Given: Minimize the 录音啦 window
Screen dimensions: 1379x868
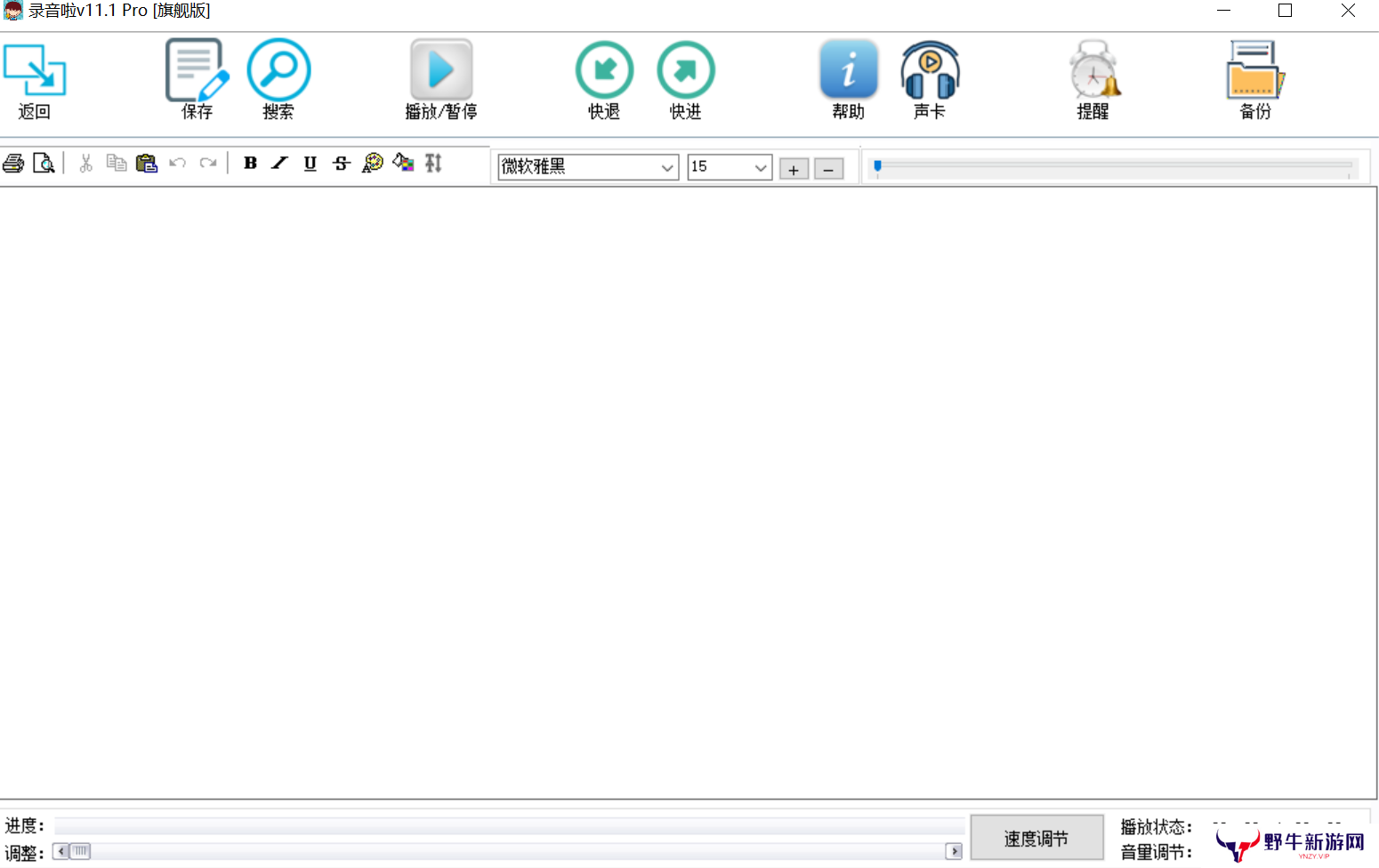Looking at the screenshot, I should pos(1224,11).
